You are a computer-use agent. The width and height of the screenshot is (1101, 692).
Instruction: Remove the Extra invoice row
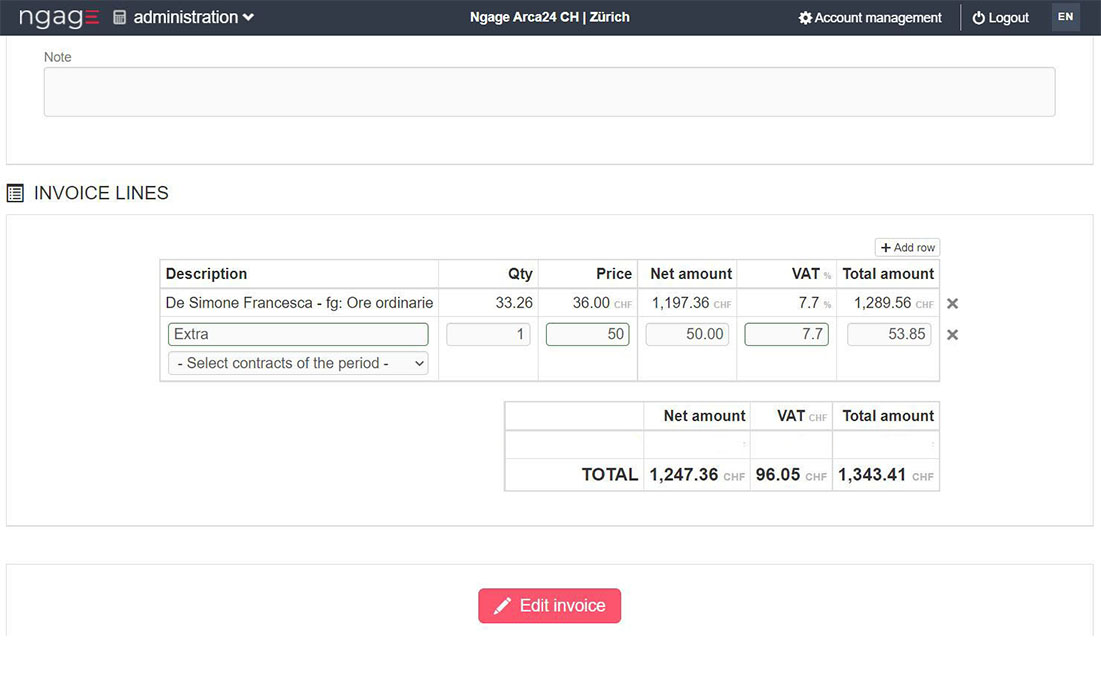[952, 335]
